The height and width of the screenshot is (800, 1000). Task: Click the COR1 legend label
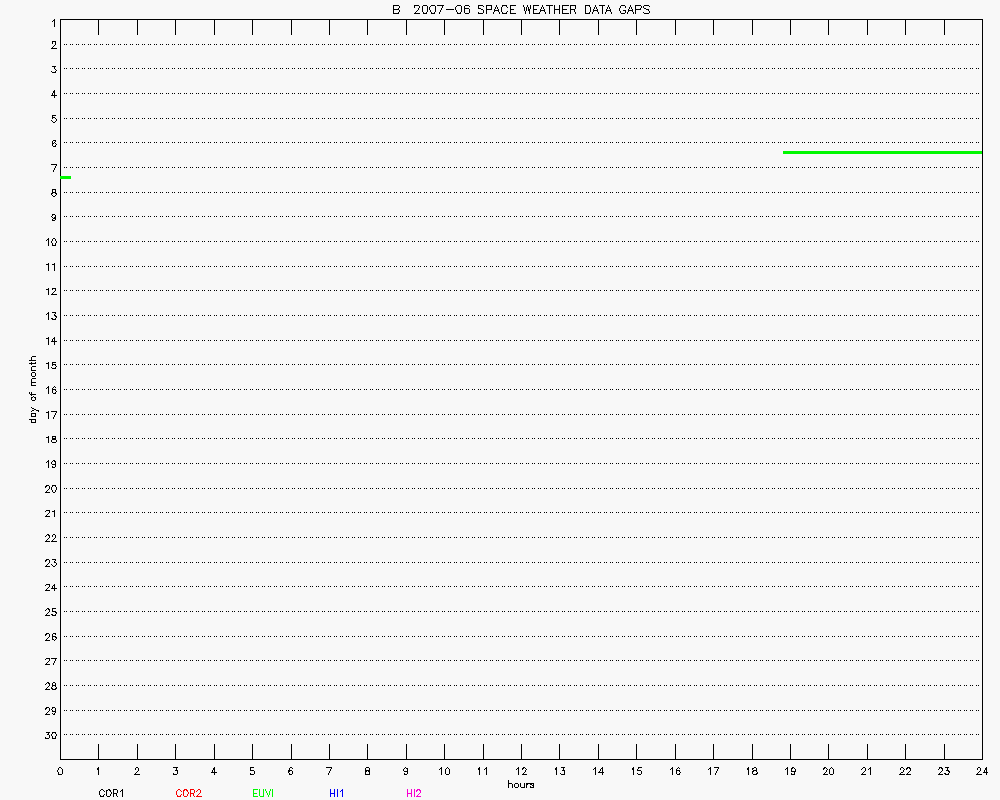point(111,793)
